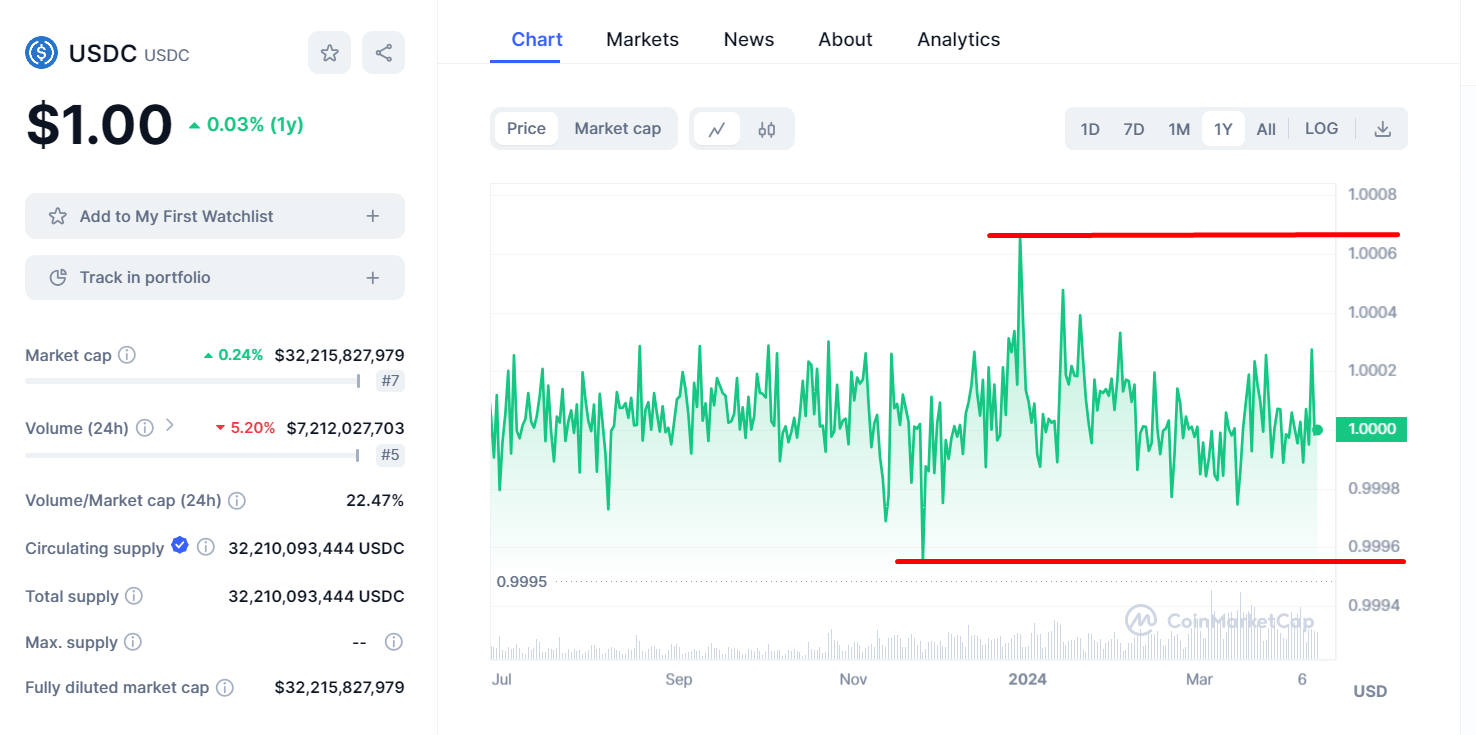Viewport: 1476px width, 735px height.
Task: Click the green end-point dot on chart
Action: 1317,430
